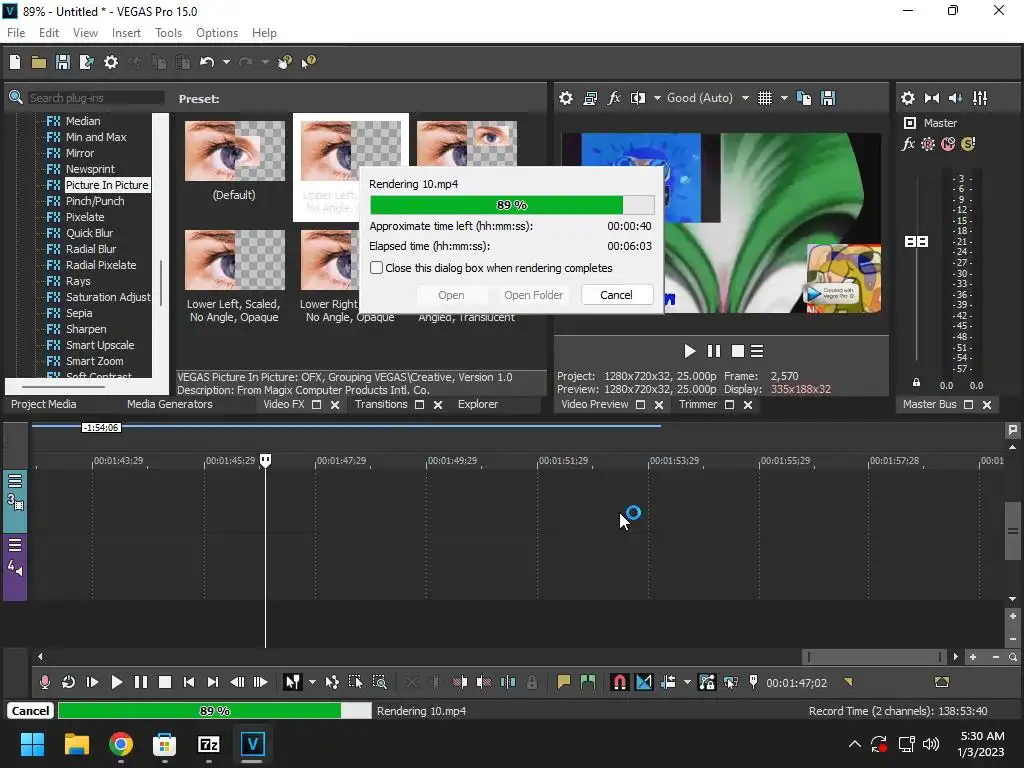The width and height of the screenshot is (1024, 768).
Task: Select the Radial Blur plug-in
Action: pos(91,249)
